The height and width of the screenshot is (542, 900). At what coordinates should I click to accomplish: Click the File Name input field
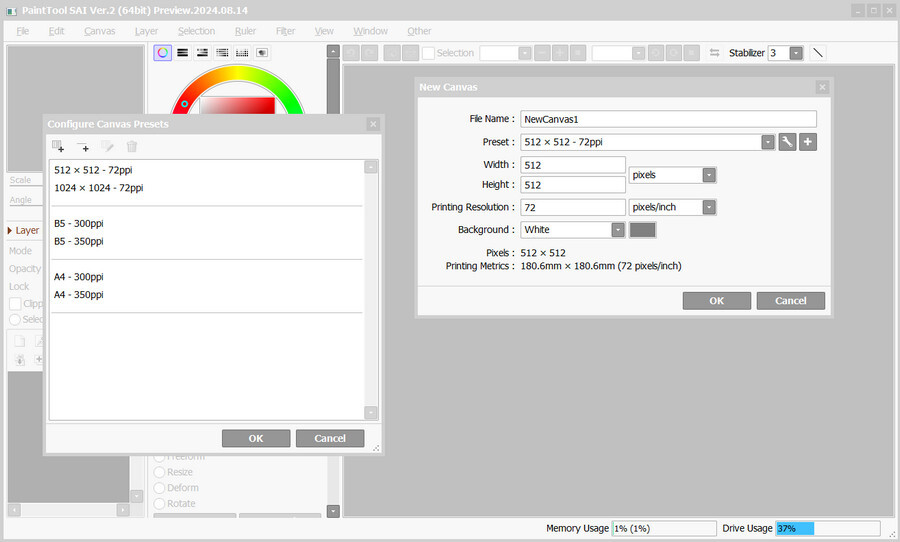coord(668,119)
